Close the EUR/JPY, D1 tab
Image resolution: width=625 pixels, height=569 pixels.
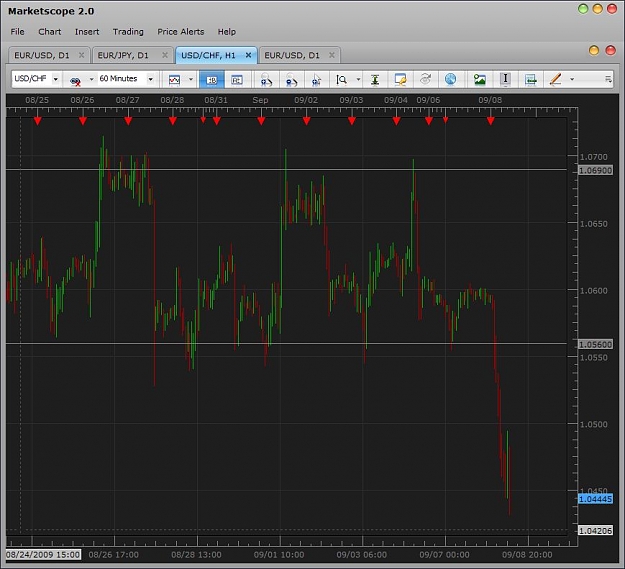[x=165, y=55]
